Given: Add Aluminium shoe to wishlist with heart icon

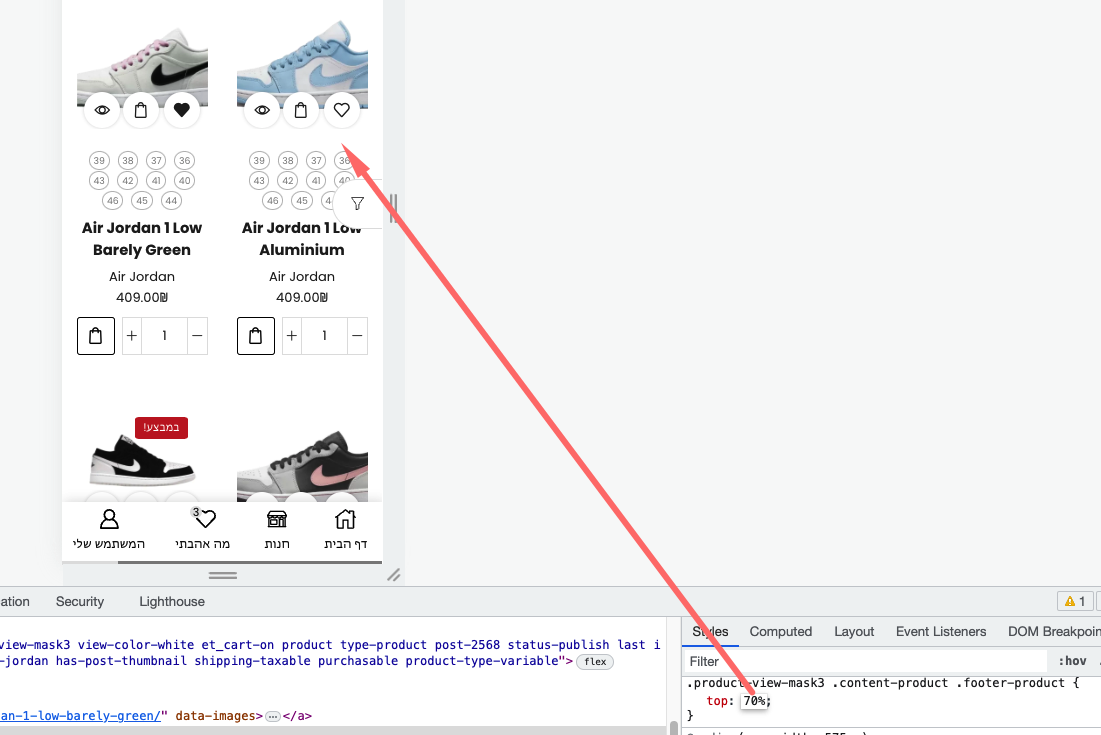Looking at the screenshot, I should tap(342, 110).
